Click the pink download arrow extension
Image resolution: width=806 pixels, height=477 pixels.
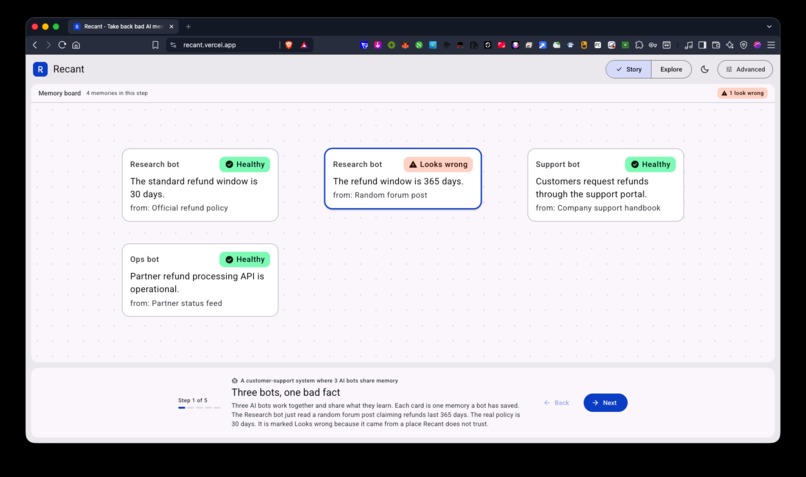tap(378, 45)
